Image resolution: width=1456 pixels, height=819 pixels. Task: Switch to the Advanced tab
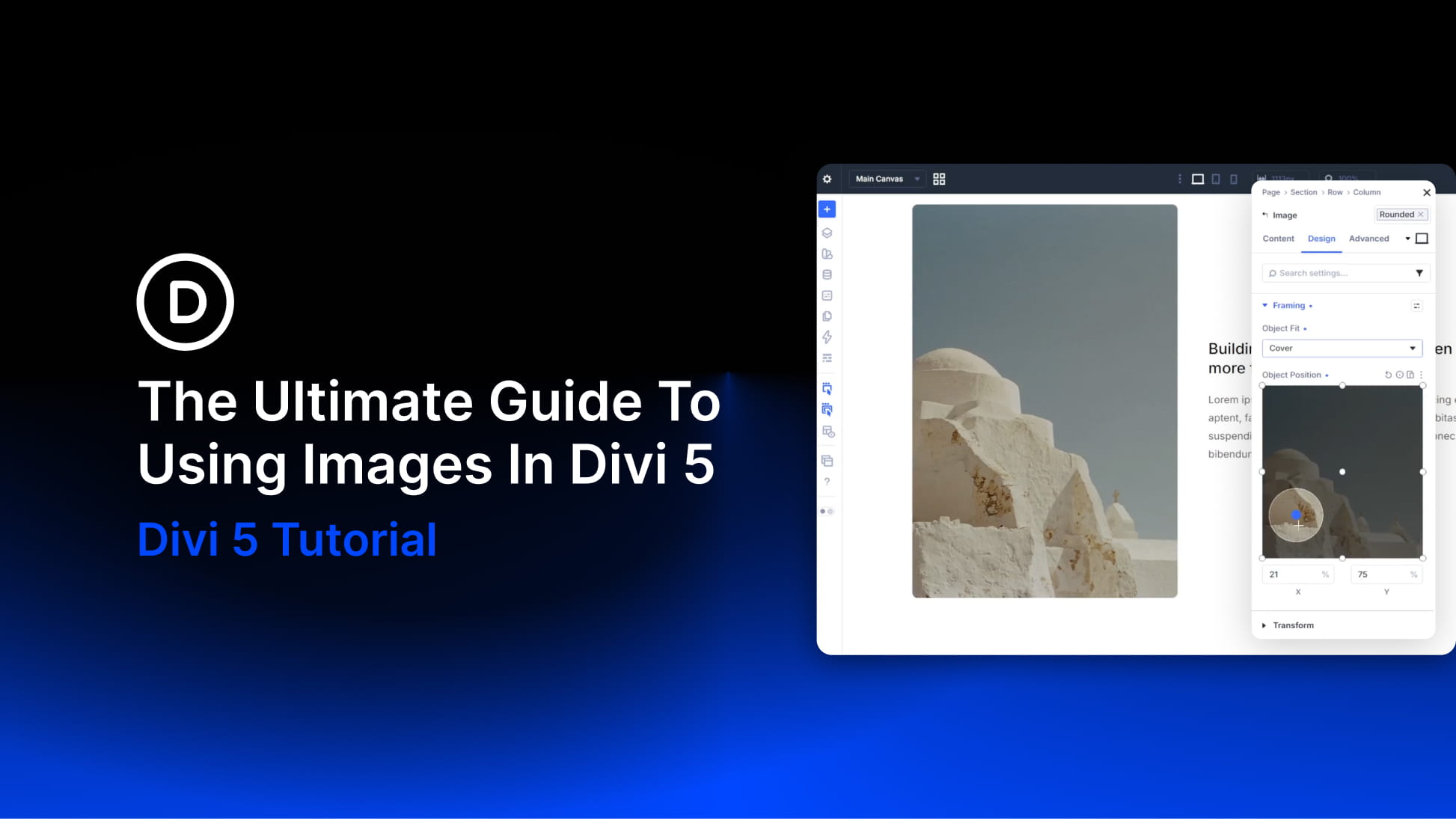1368,239
